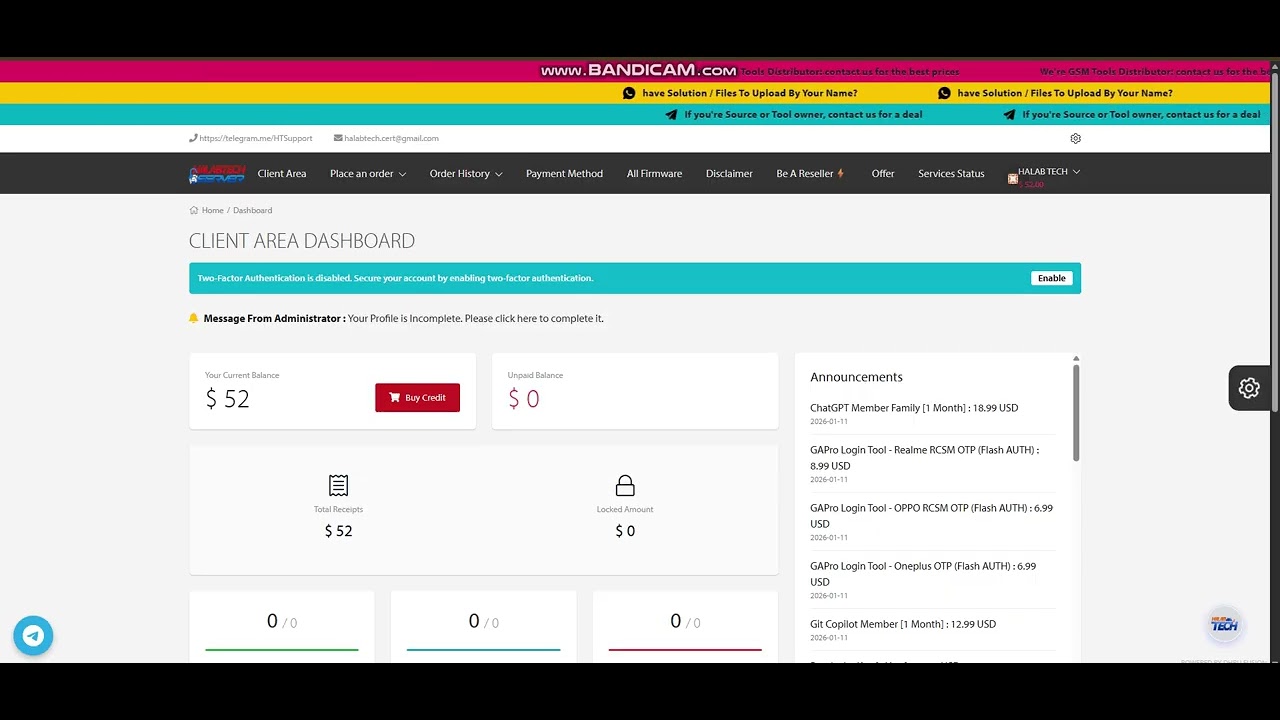
Task: Open Git Copilot Member announcement
Action: click(903, 624)
